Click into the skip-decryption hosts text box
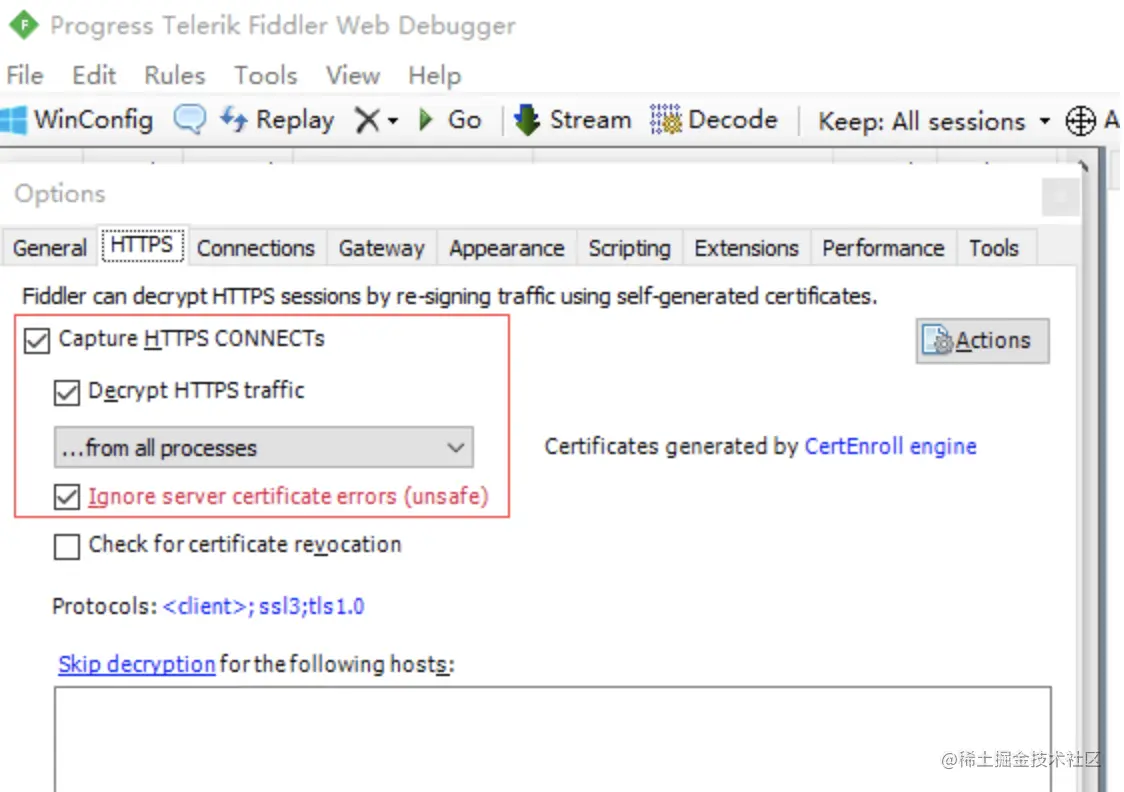Screen dimensions: 1124x792 coord(553,739)
